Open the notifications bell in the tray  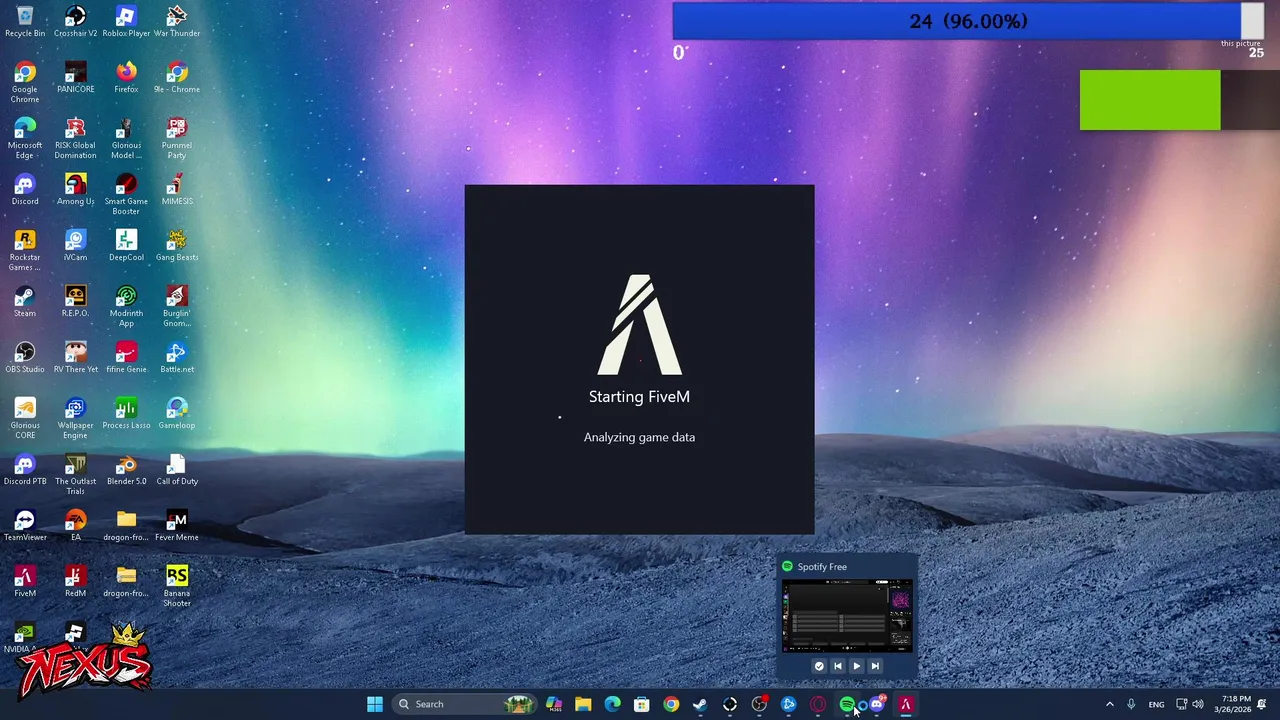coord(1262,704)
